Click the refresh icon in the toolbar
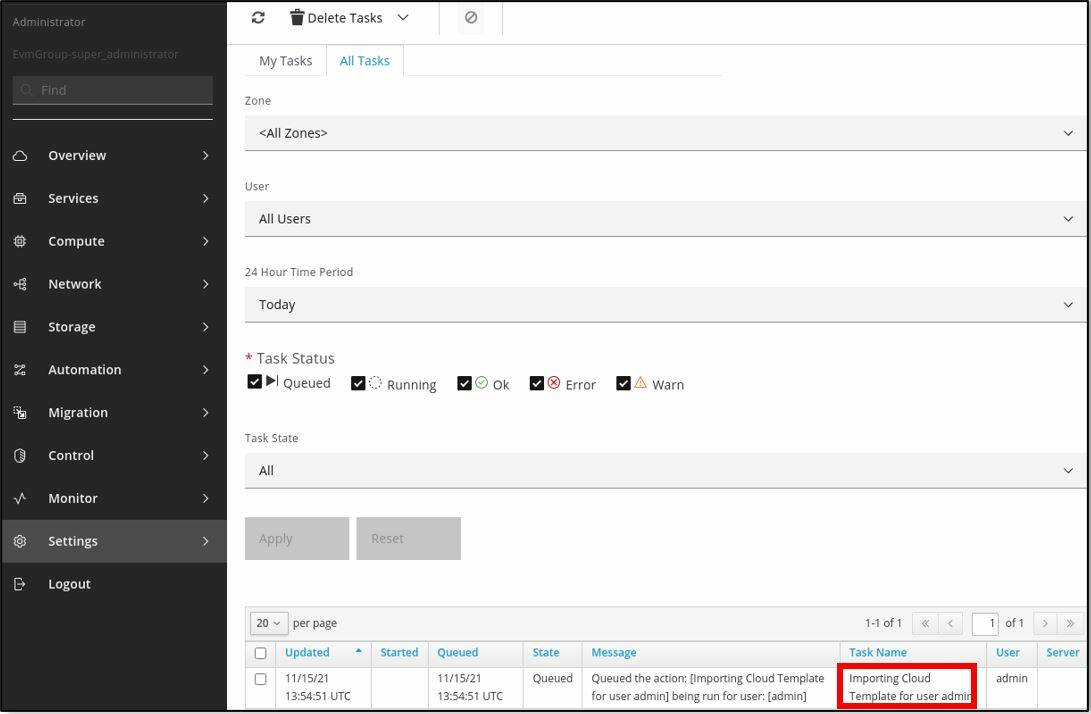Image resolution: width=1091 pixels, height=714 pixels. pos(258,18)
